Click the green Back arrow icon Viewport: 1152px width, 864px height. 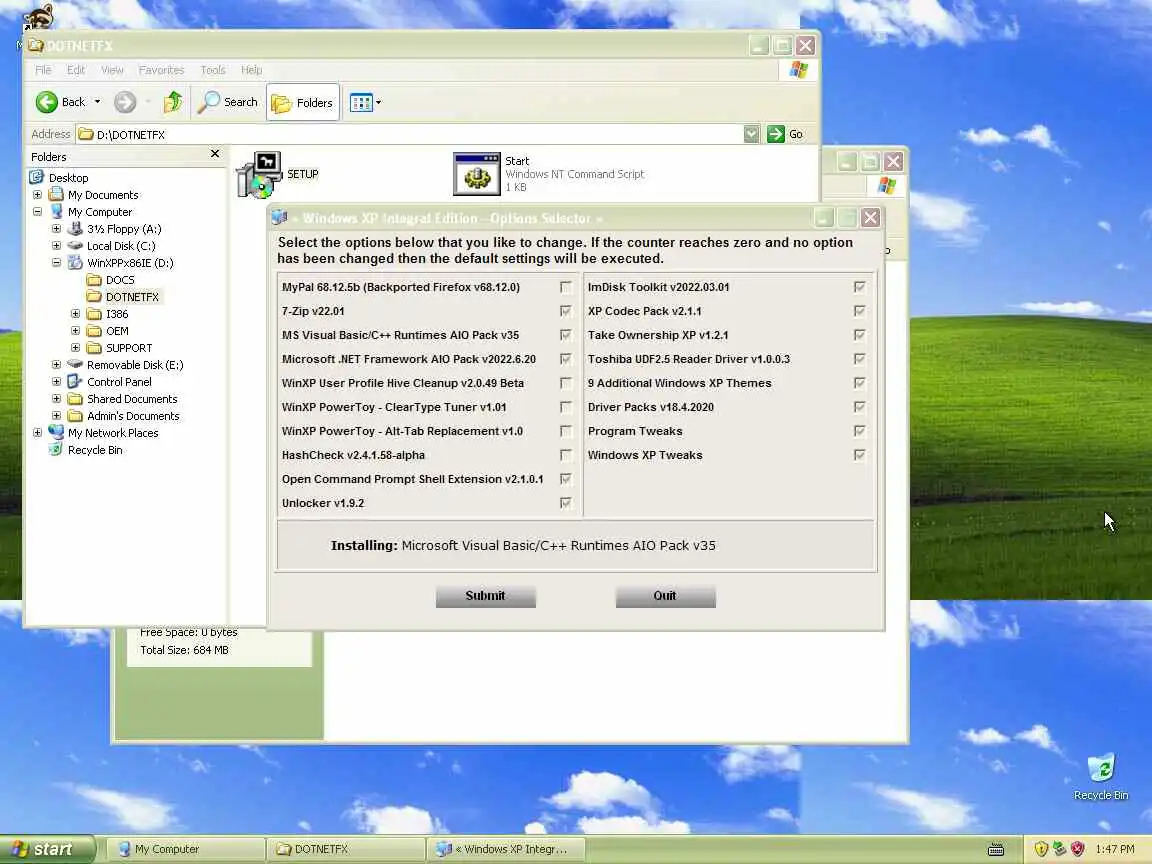[x=46, y=102]
